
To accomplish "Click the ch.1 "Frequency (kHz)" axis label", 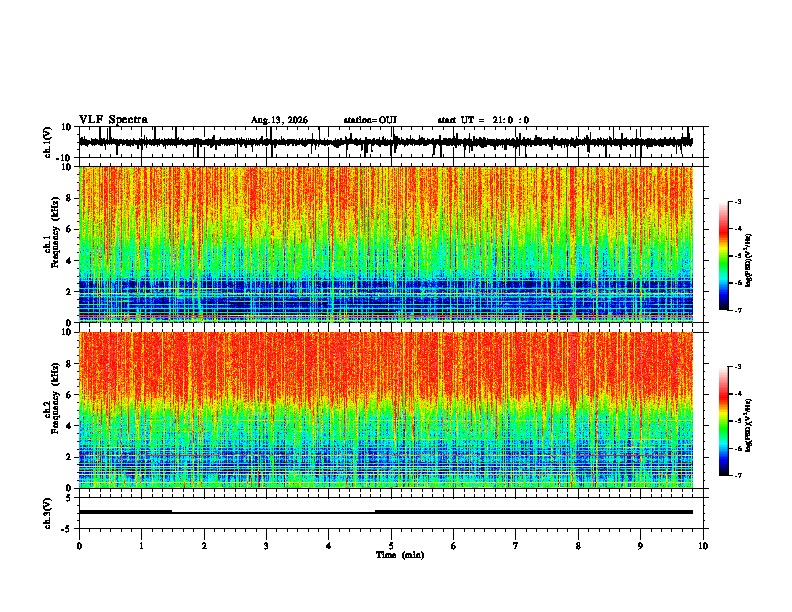I will point(55,231).
